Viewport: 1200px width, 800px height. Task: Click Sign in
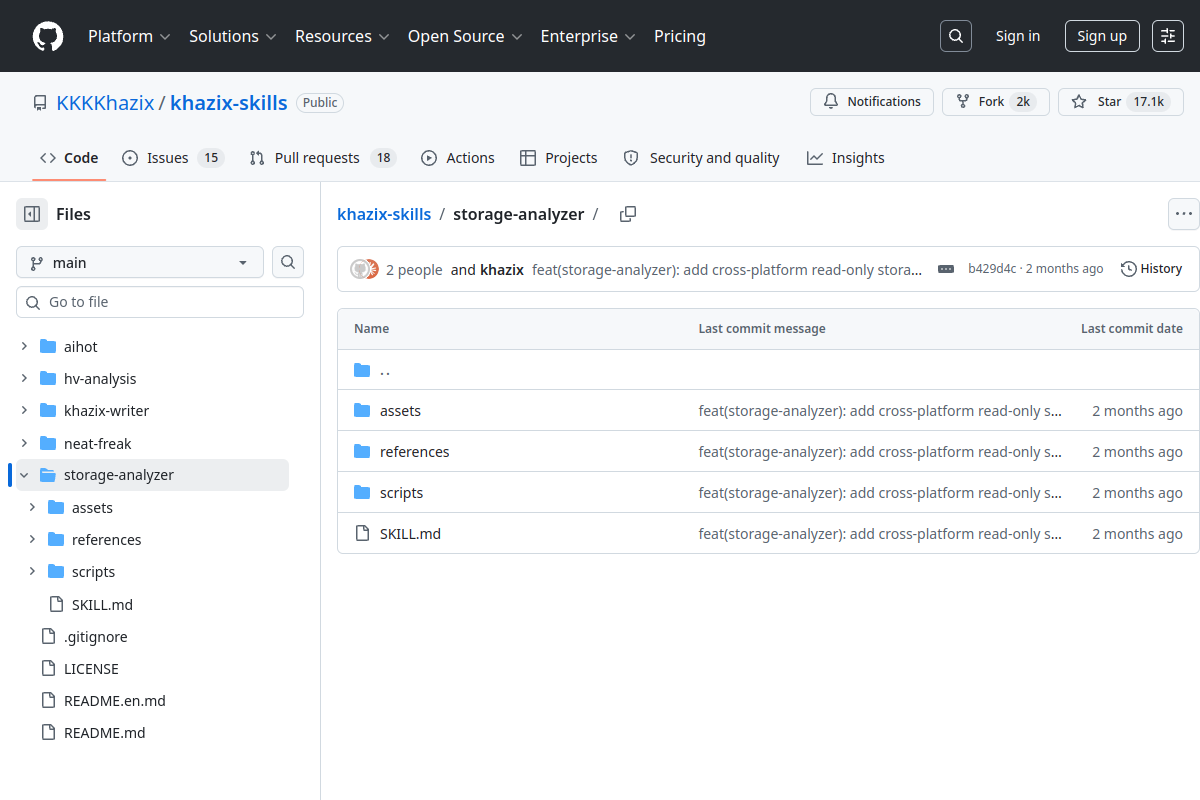[1018, 36]
